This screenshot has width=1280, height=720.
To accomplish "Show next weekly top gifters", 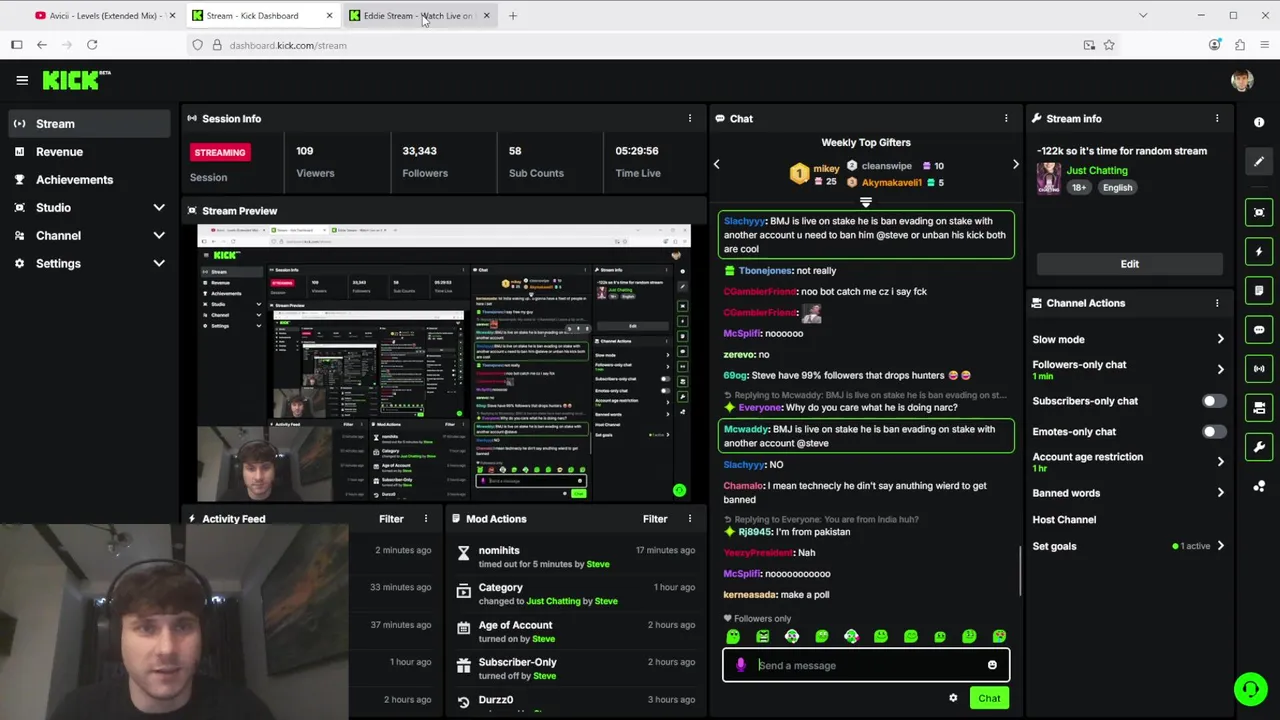I will 1015,164.
